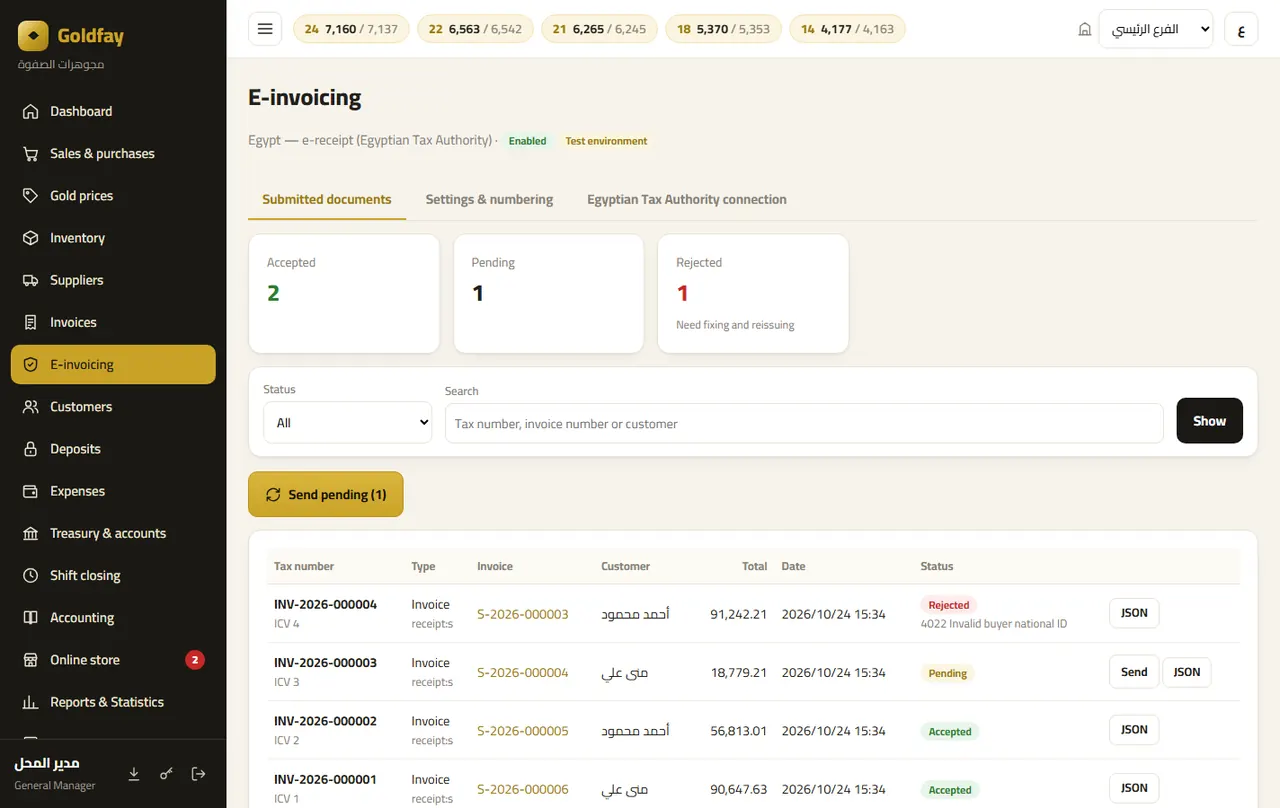Screen dimensions: 1280x808
Task: Open invoice link S-2026-000003
Action: [x=523, y=614]
